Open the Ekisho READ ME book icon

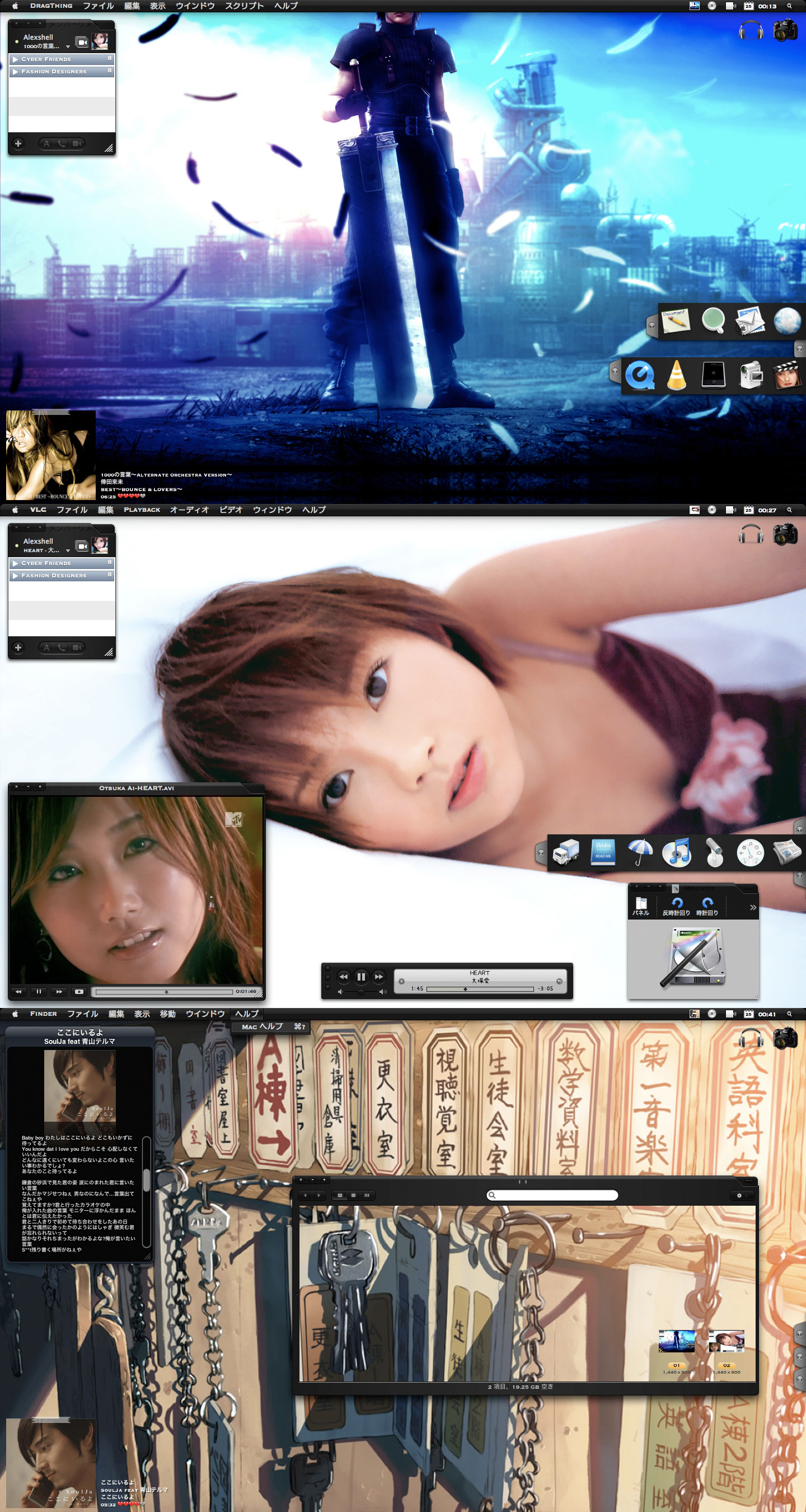point(603,852)
